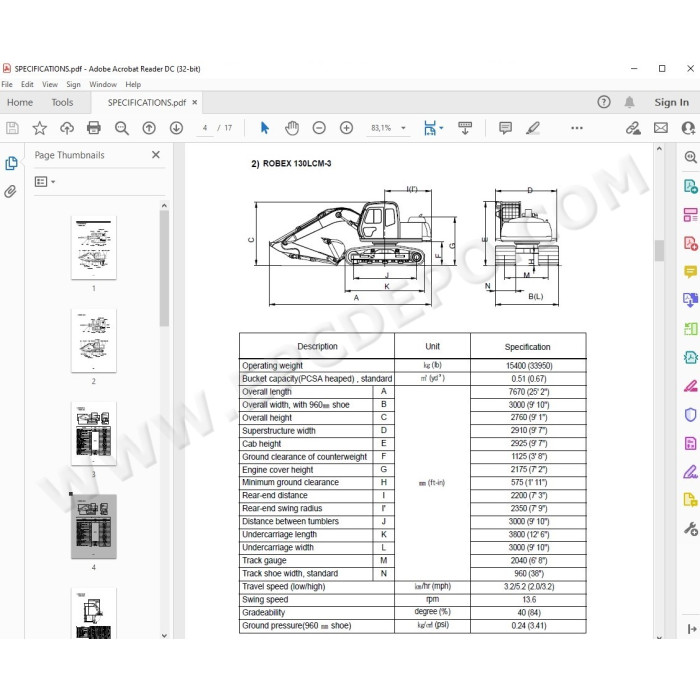
Task: Click the zoom percentage field
Action: (381, 128)
